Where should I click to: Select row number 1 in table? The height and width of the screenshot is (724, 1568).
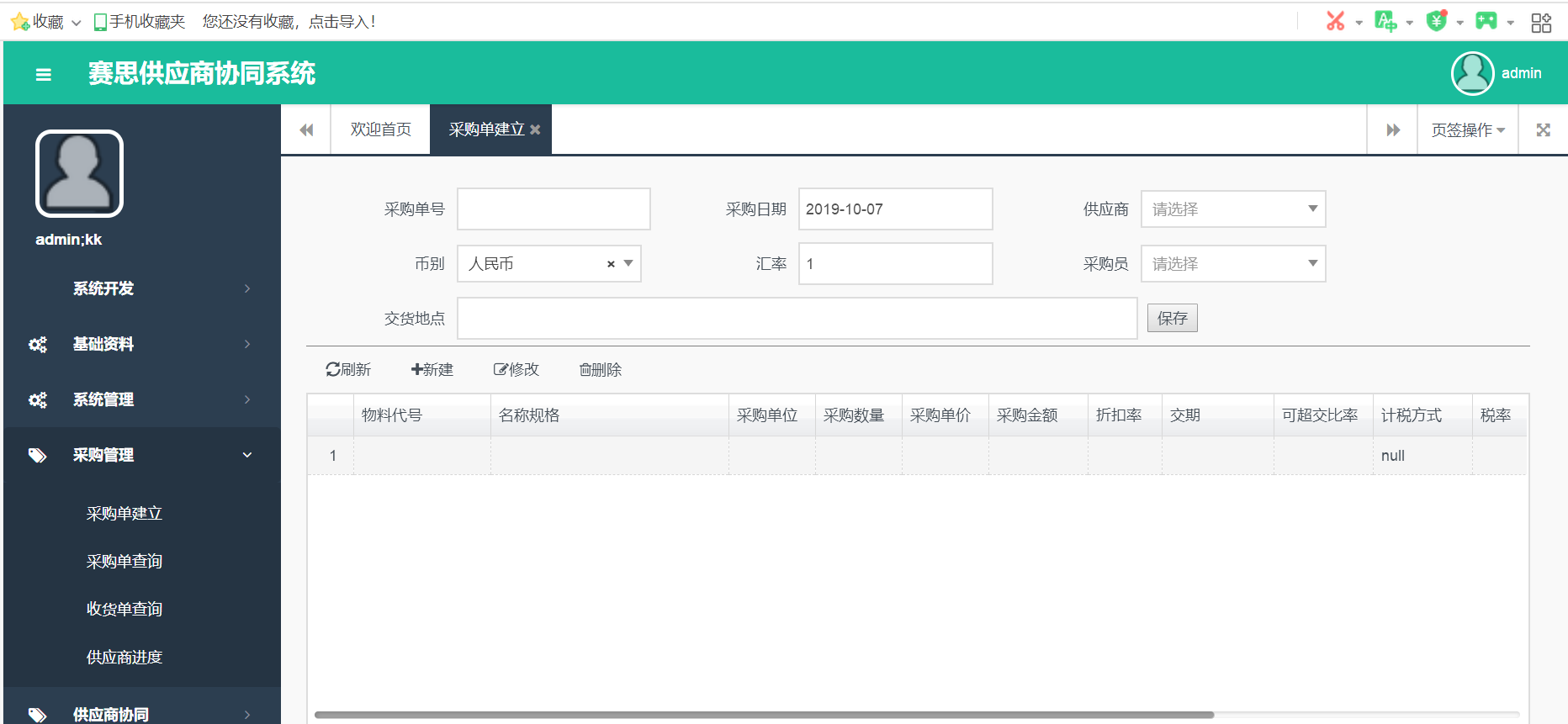pos(332,456)
